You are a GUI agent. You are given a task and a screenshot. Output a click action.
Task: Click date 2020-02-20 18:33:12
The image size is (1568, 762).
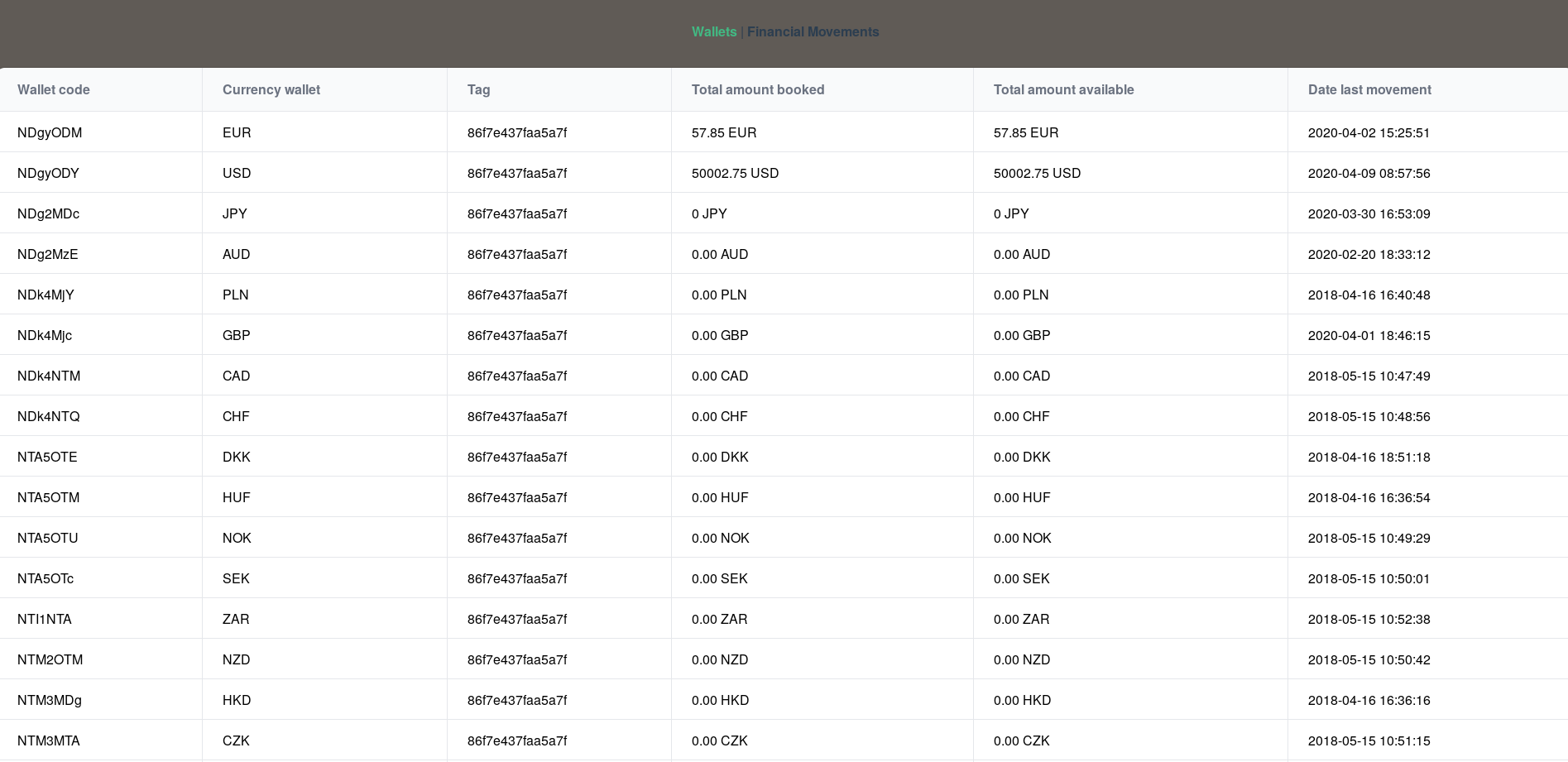coord(1369,254)
